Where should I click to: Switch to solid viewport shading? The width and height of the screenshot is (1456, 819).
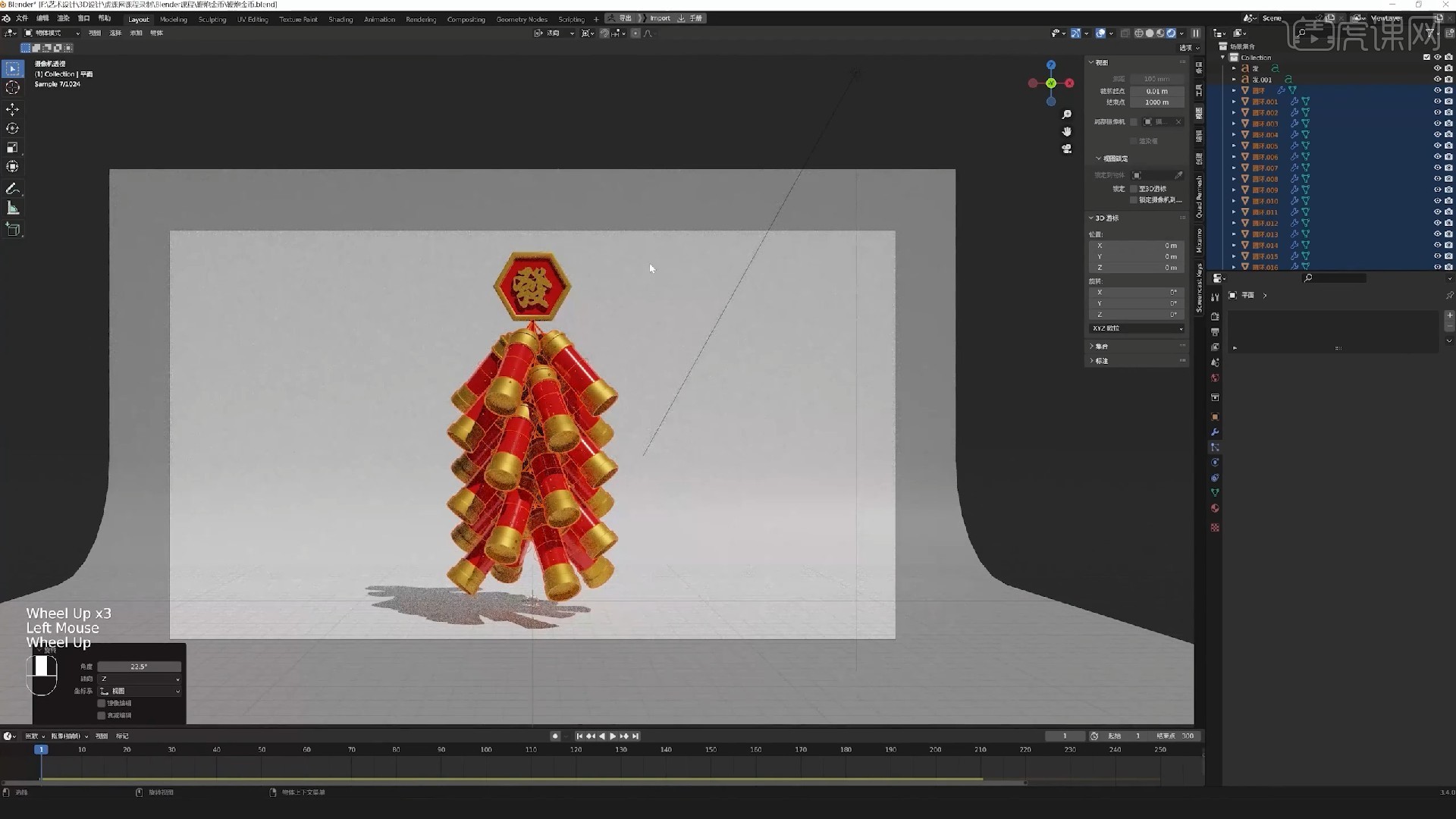[x=1150, y=33]
